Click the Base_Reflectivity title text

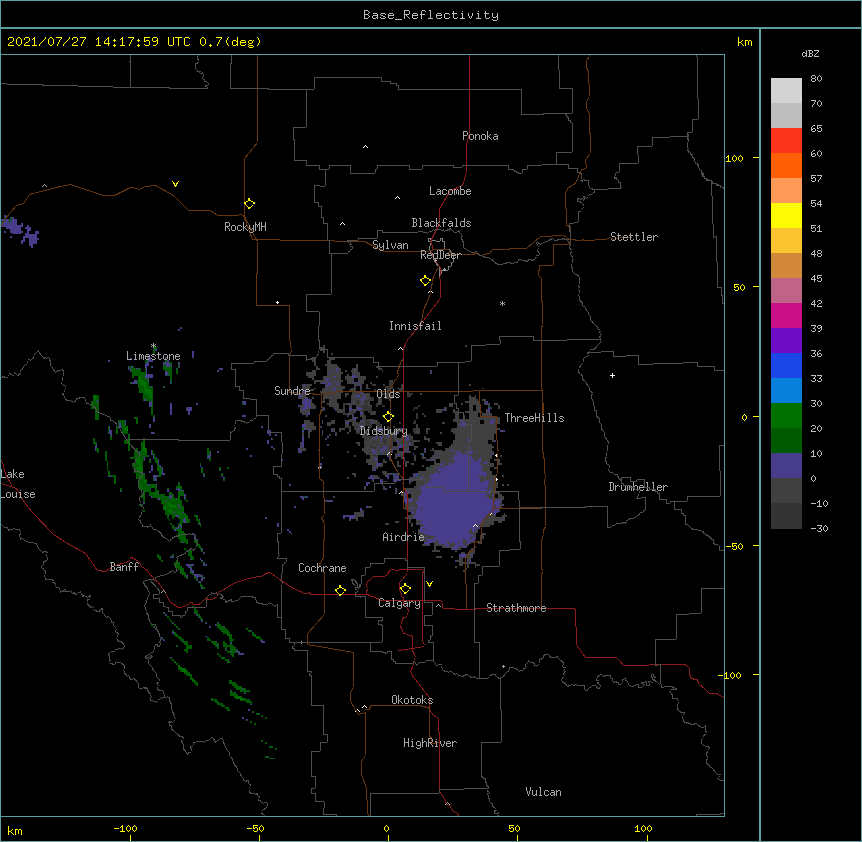point(431,15)
